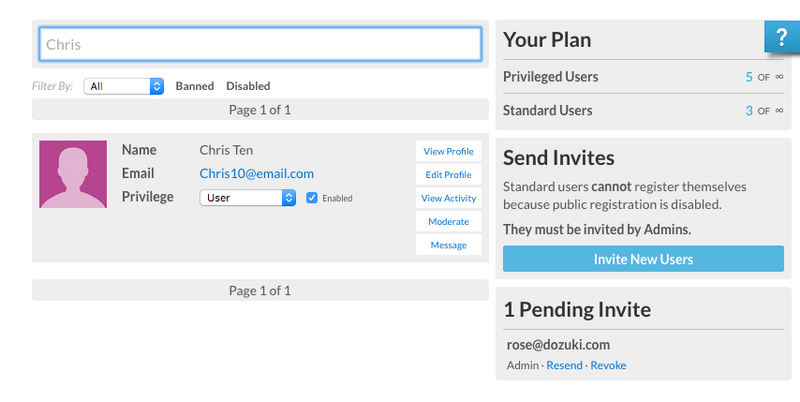
Task: Resend the invite to rose@dozuki.com
Action: [564, 366]
